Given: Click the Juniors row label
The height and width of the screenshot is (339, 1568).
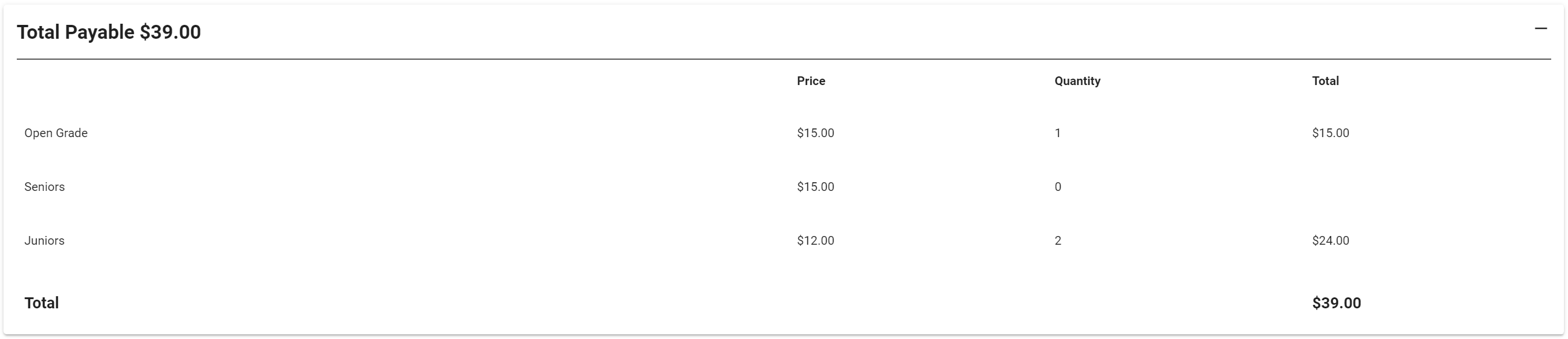Looking at the screenshot, I should (x=45, y=241).
